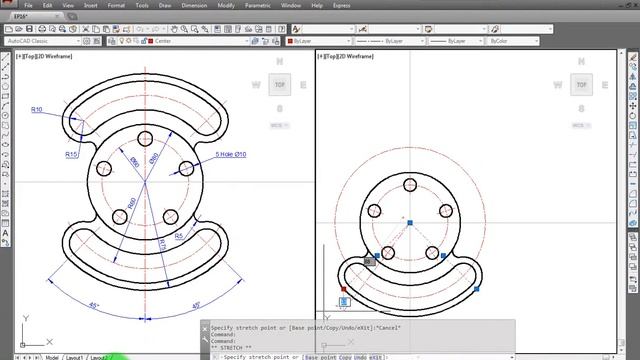Viewport: 640px width, 360px height.
Task: Click the red layer color swatch
Action: click(x=151, y=41)
